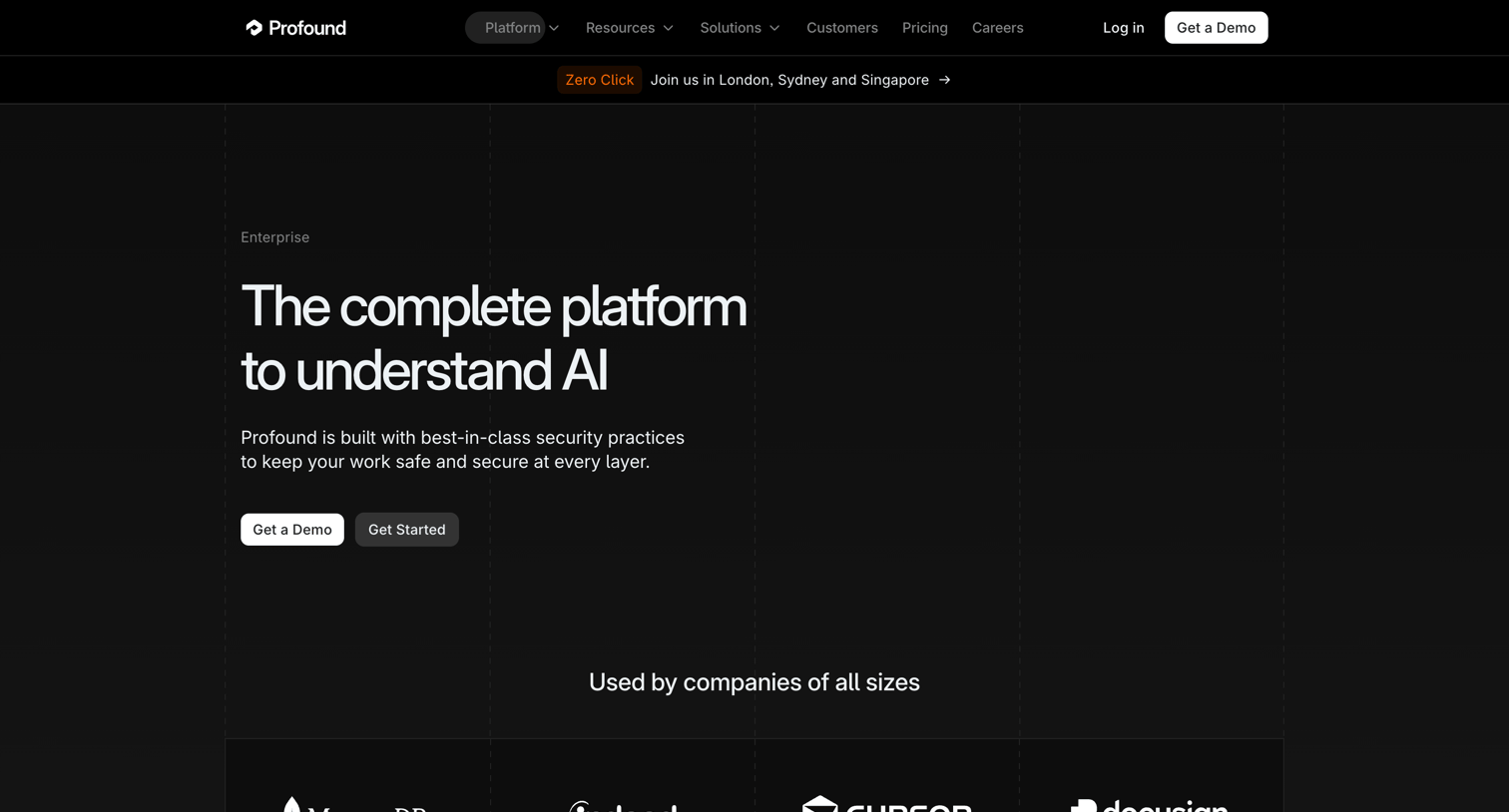The image size is (1509, 812).
Task: Expand the Resources chevron arrow
Action: (669, 28)
